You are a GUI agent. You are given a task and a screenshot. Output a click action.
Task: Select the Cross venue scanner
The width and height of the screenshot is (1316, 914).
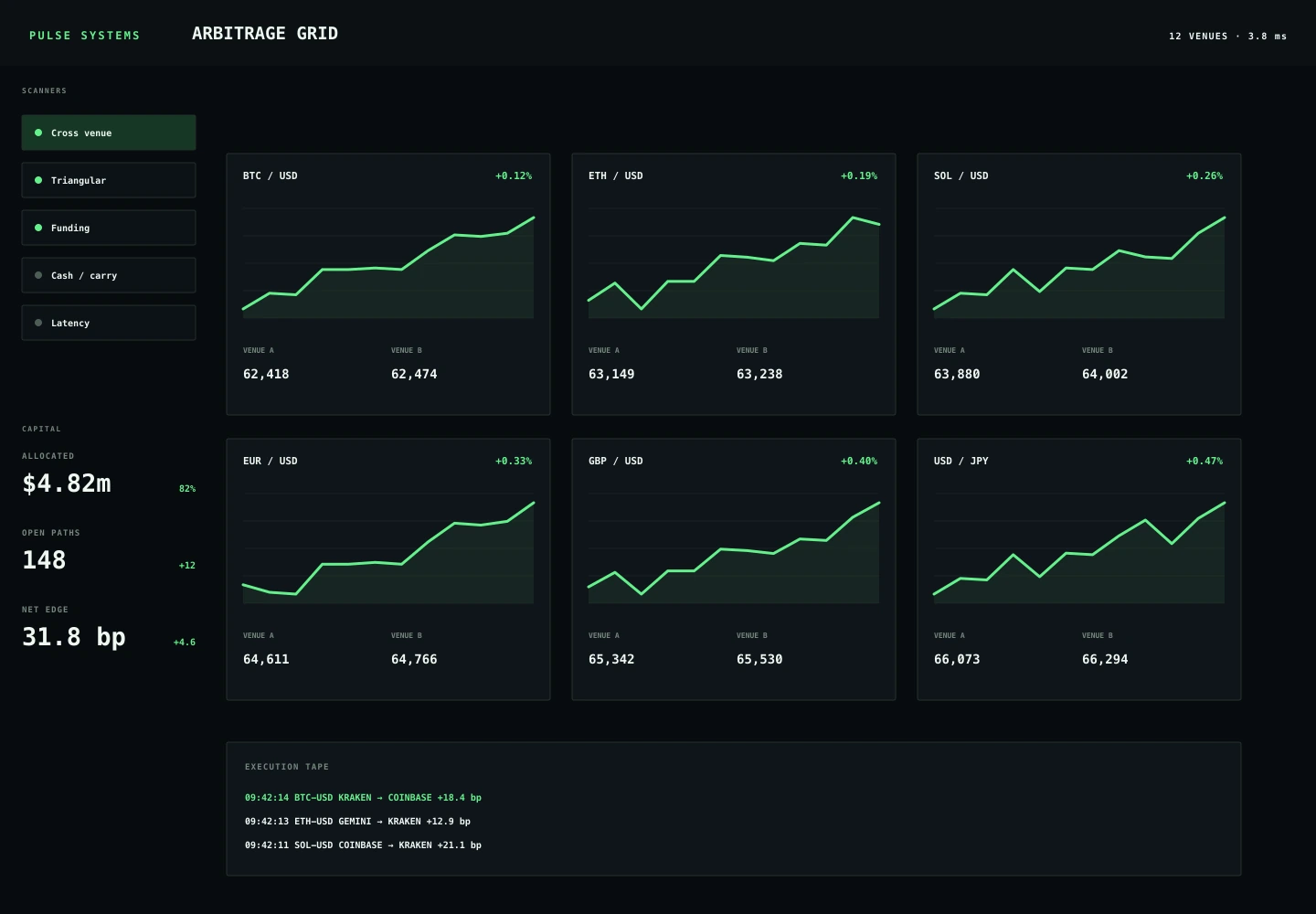pos(109,133)
